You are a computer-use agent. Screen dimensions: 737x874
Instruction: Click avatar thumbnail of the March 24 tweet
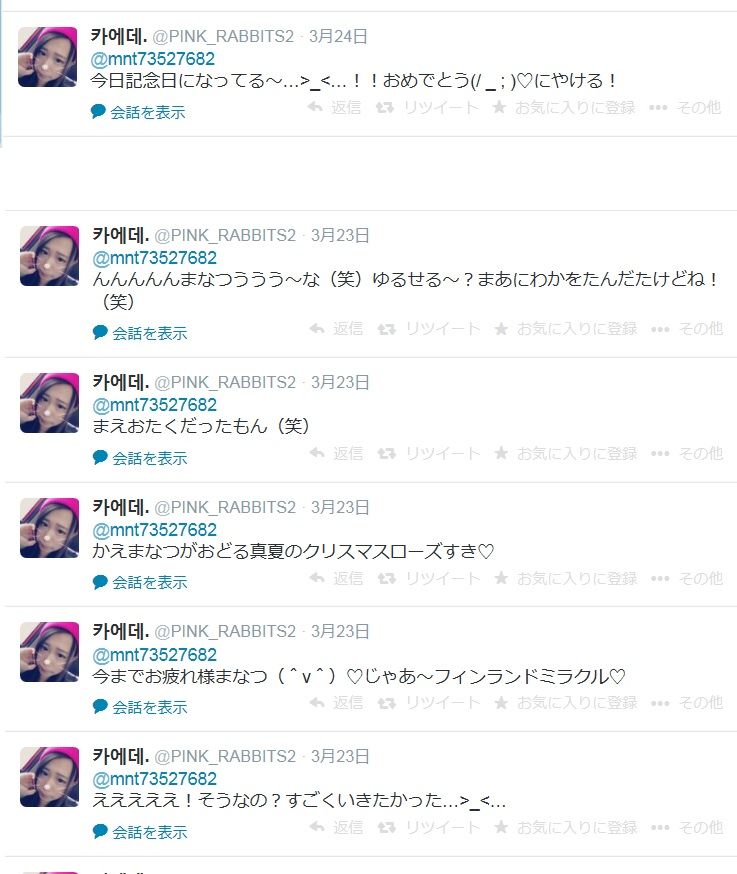coord(47,57)
